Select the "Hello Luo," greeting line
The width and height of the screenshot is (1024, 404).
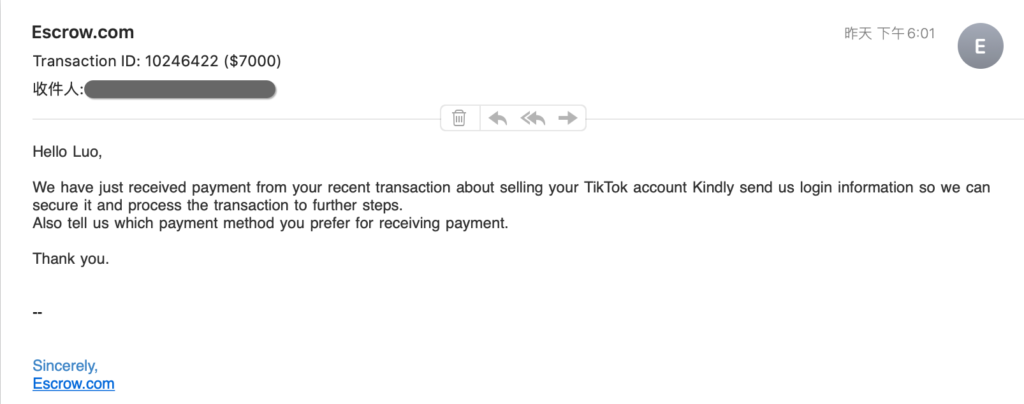tap(67, 153)
